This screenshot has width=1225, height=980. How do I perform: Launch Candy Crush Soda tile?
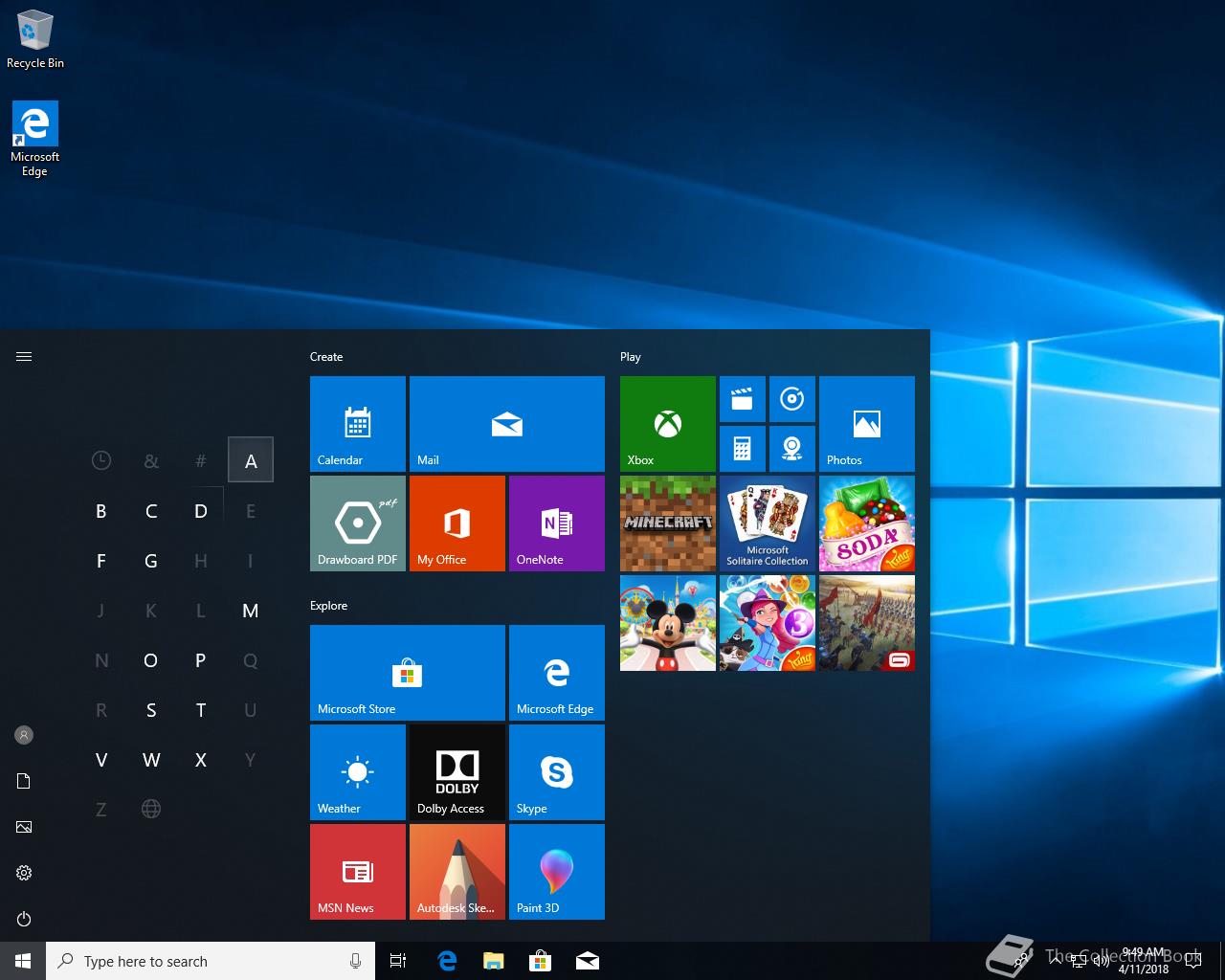[867, 523]
